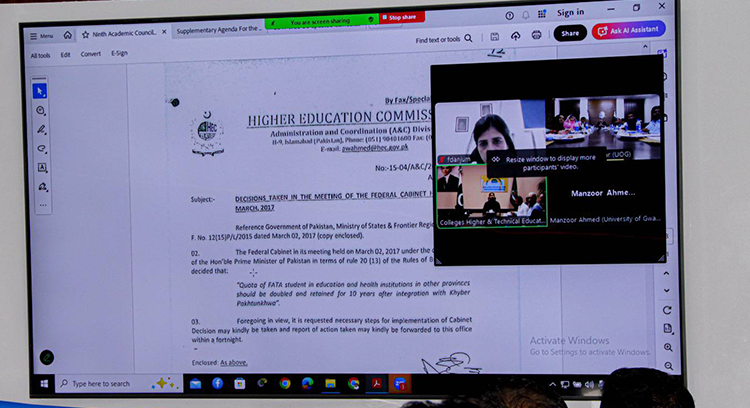Expand more tools three-dots in sidebar
Viewport: 750px width, 408px height.
[43, 205]
